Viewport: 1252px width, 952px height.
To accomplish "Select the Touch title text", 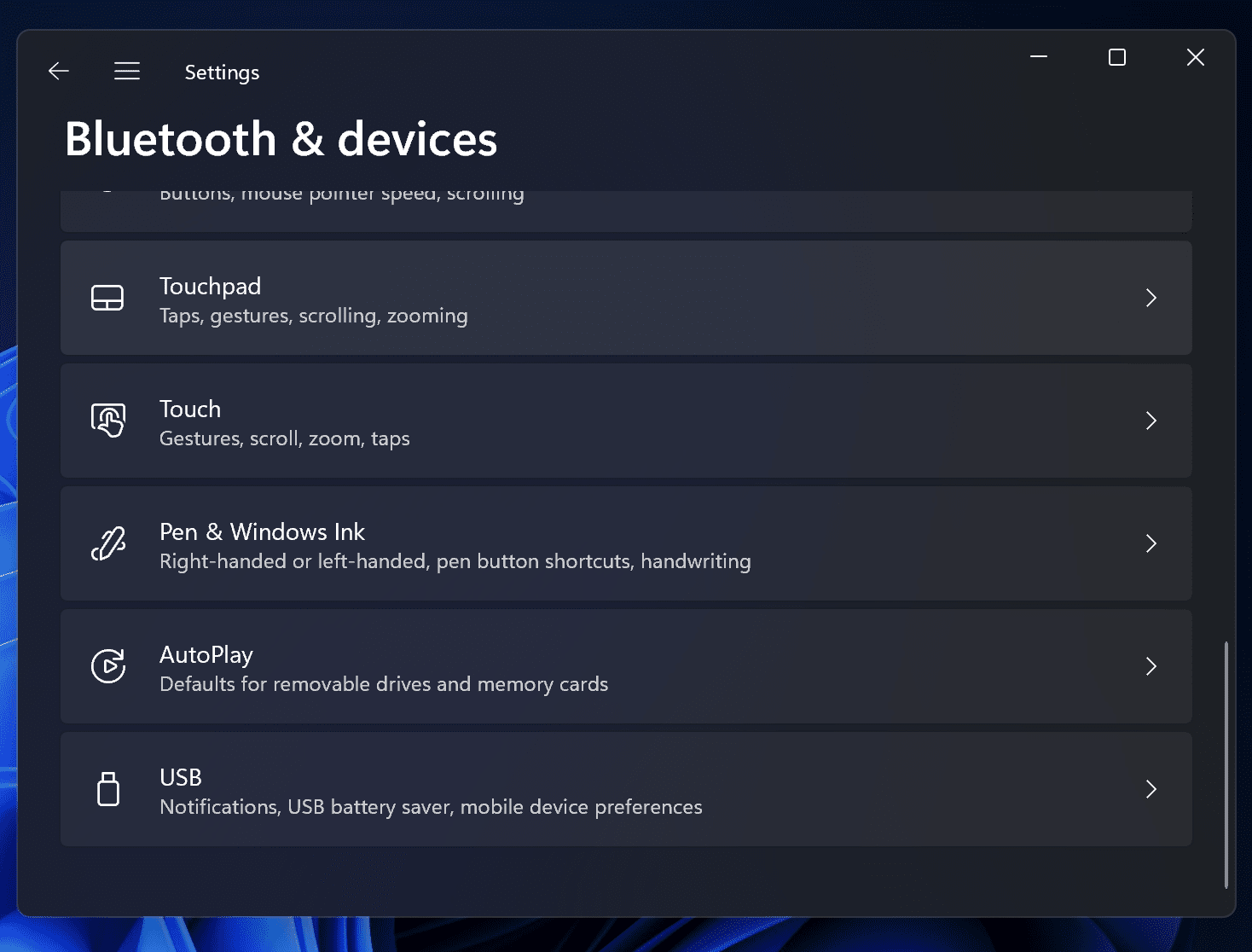I will click(x=190, y=409).
